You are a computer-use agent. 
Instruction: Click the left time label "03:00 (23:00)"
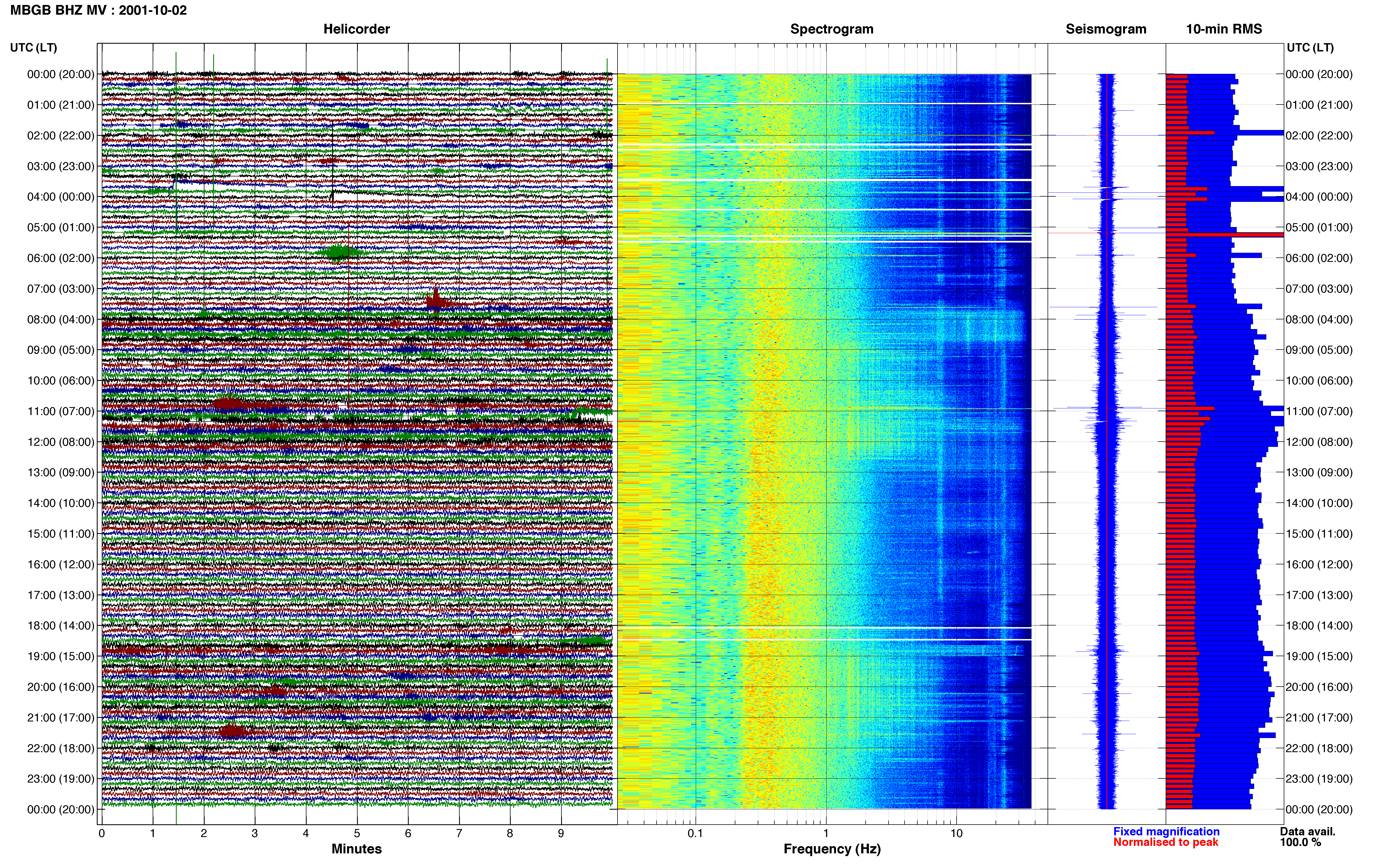tap(61, 166)
